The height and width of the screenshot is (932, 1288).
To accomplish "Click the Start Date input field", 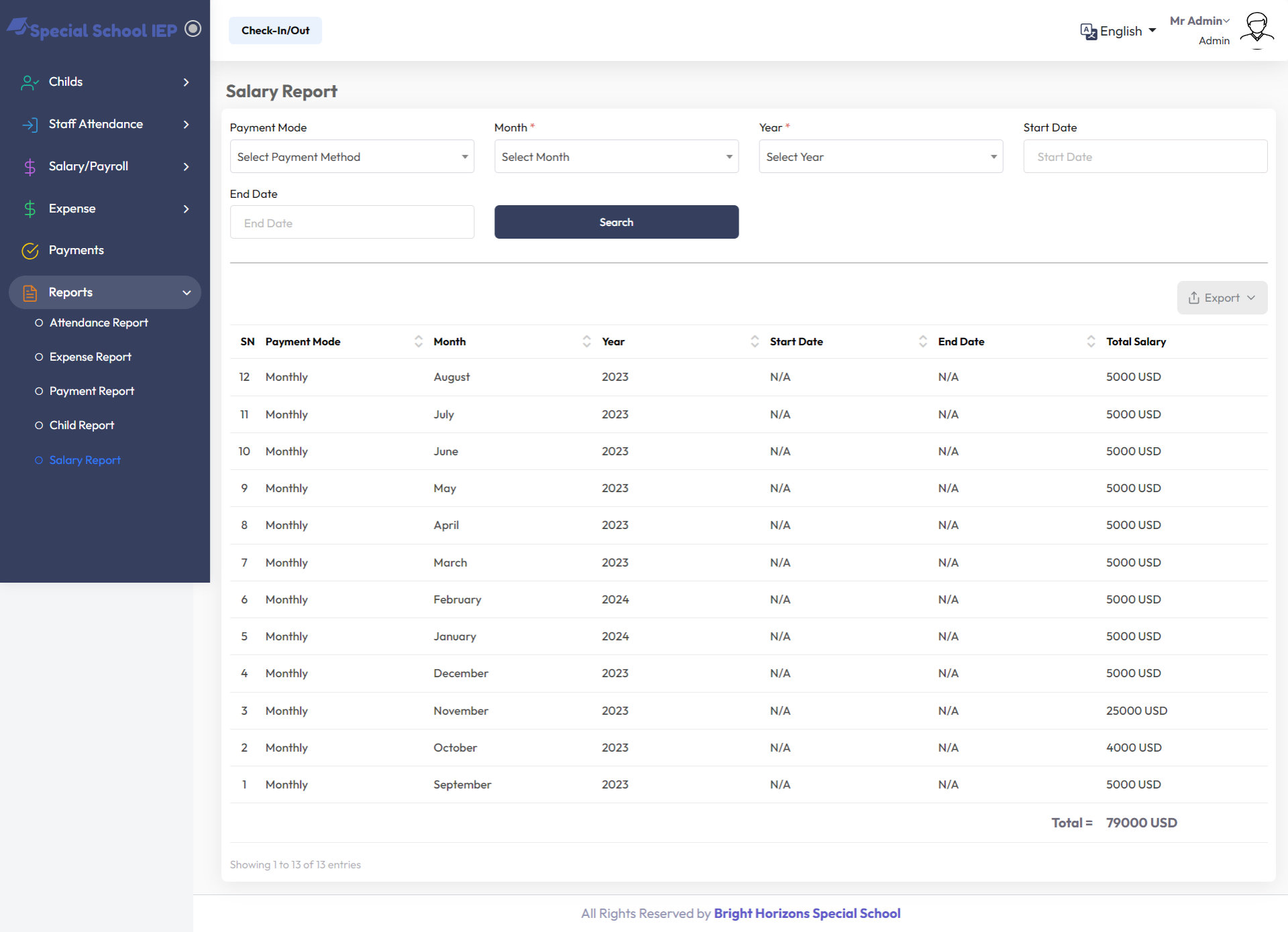I will point(1144,156).
